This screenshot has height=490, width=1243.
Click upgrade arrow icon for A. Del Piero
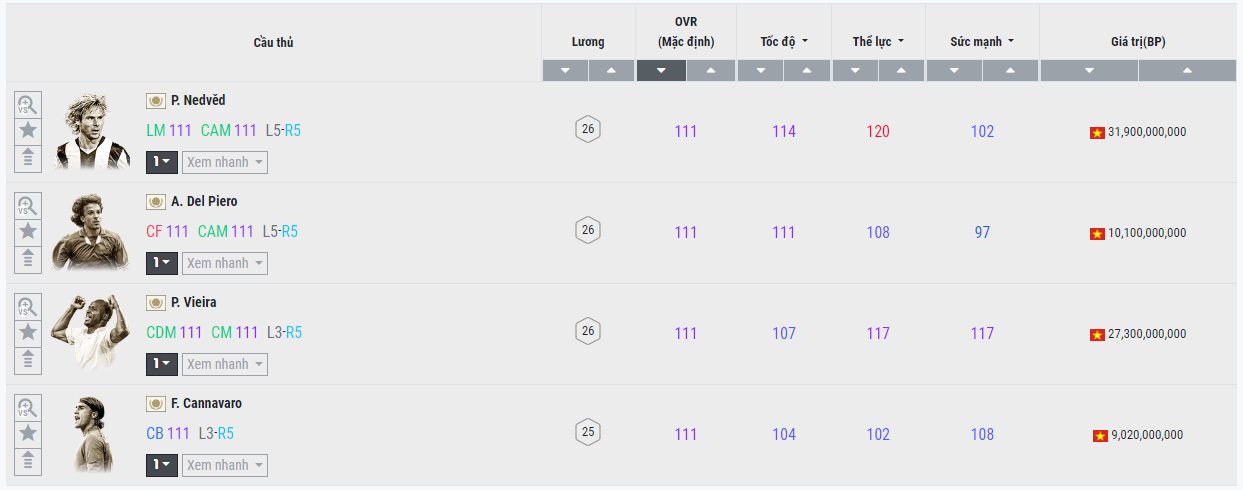pos(28,258)
